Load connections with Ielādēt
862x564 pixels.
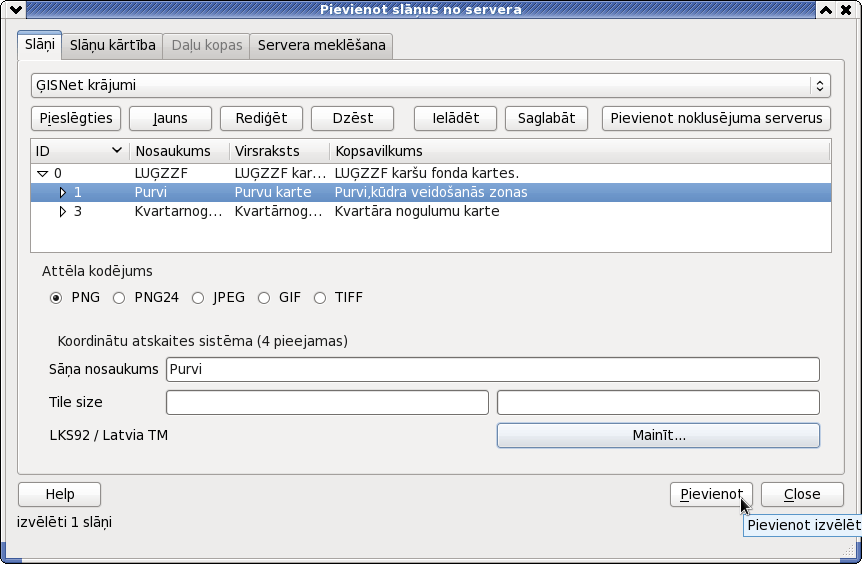tap(456, 118)
